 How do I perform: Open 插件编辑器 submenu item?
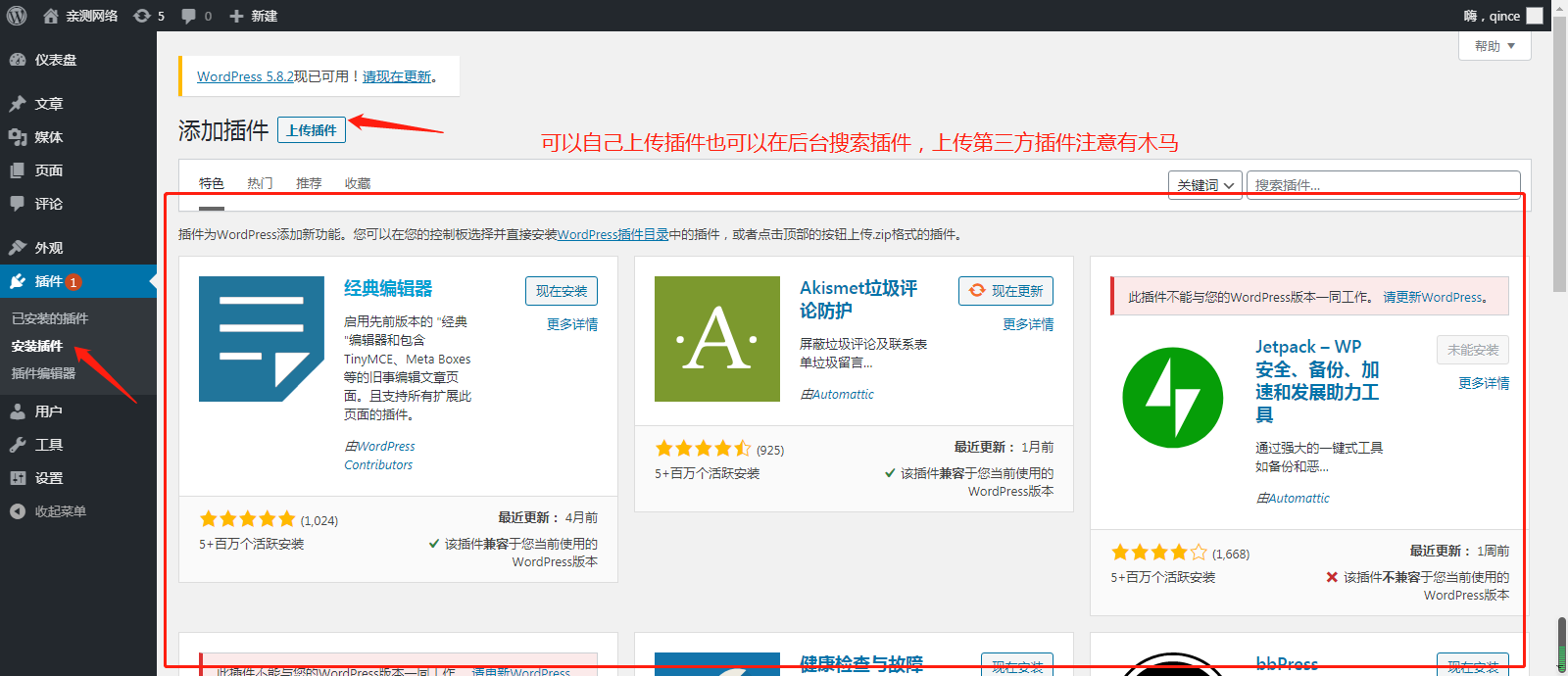pyautogui.click(x=44, y=373)
